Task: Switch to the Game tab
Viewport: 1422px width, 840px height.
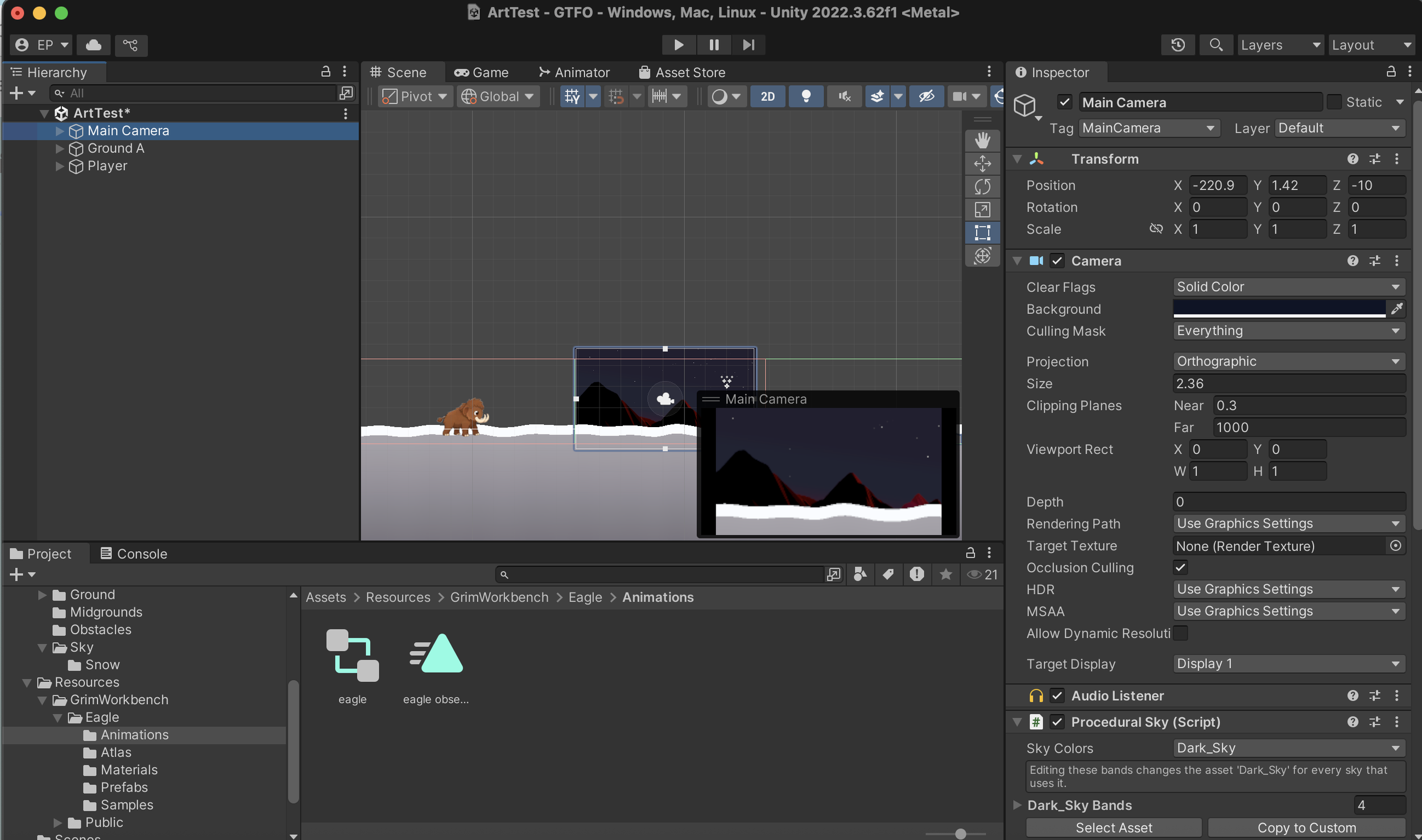Action: pyautogui.click(x=481, y=73)
